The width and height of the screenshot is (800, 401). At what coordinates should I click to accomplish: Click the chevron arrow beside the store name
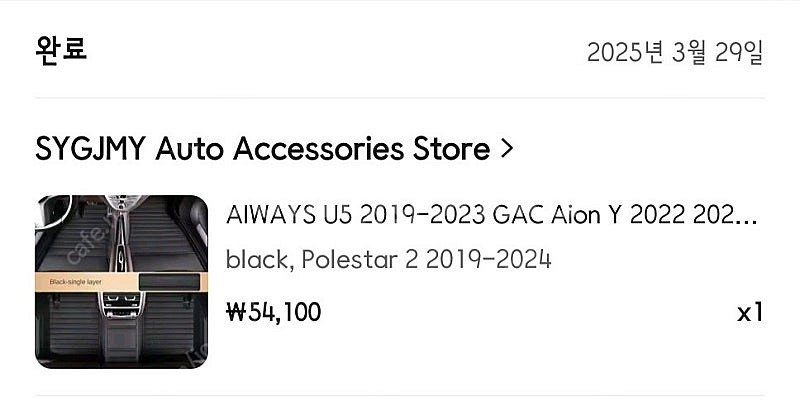(506, 149)
